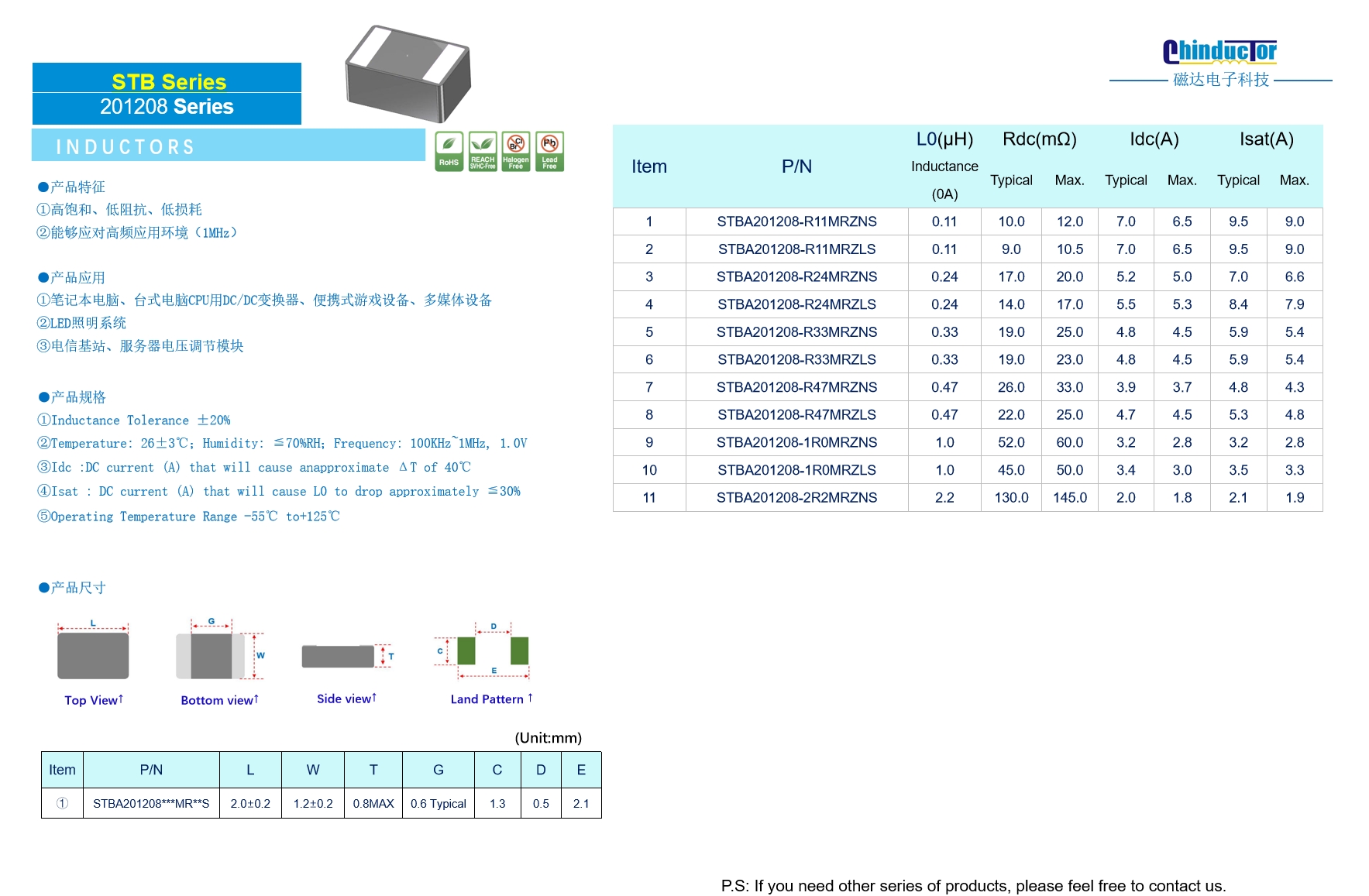Click the 201208 Series heading
This screenshot has width=1369, height=896.
(x=167, y=106)
